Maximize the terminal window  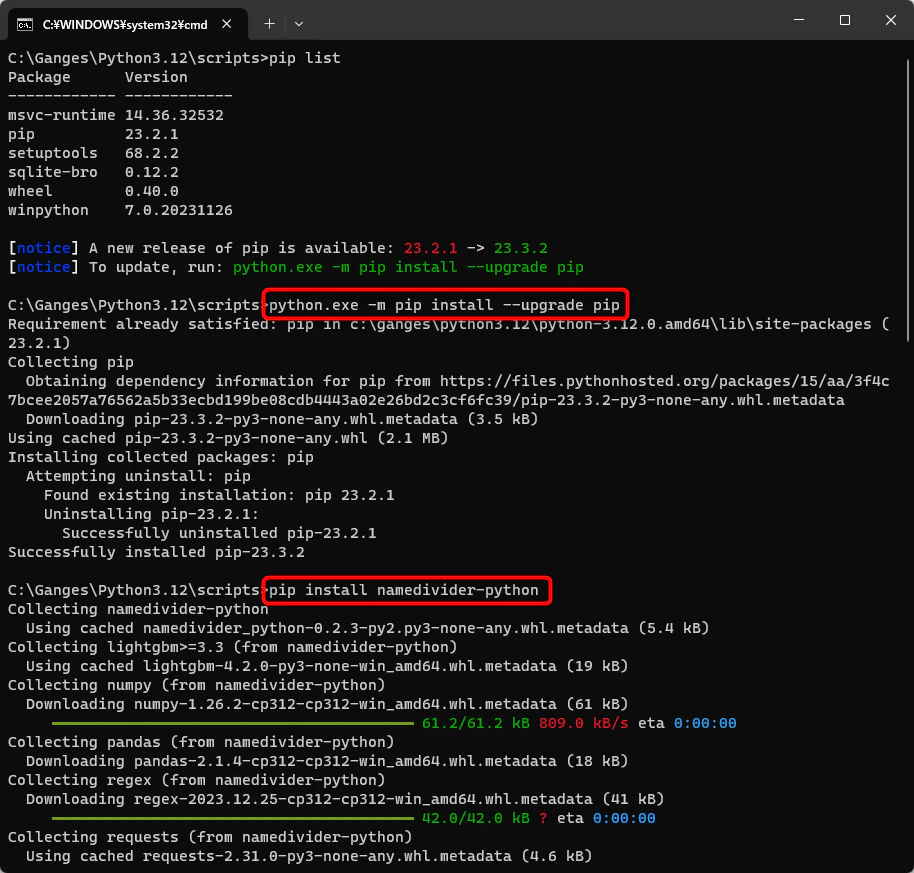pyautogui.click(x=845, y=20)
